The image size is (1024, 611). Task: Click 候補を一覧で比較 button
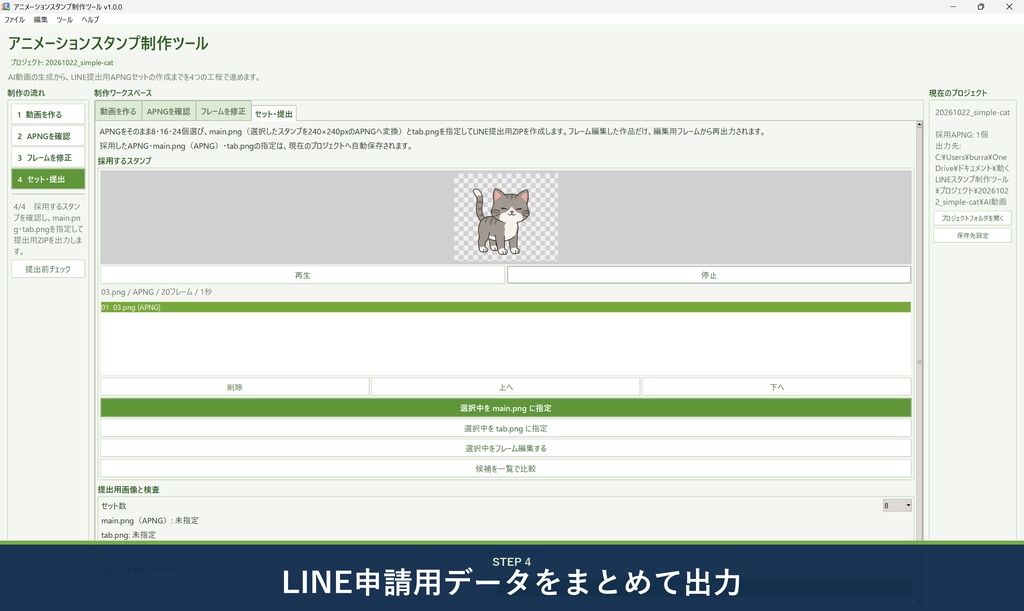coord(505,469)
